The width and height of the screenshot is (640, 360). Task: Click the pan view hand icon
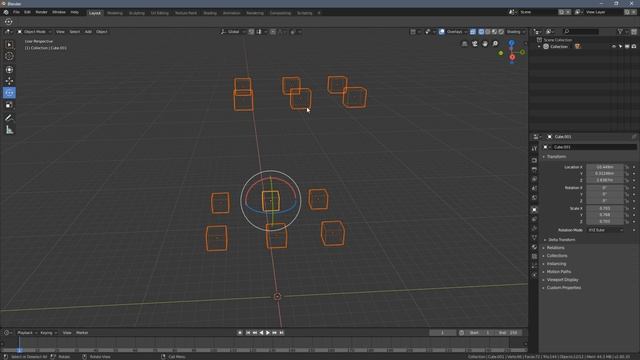point(485,44)
